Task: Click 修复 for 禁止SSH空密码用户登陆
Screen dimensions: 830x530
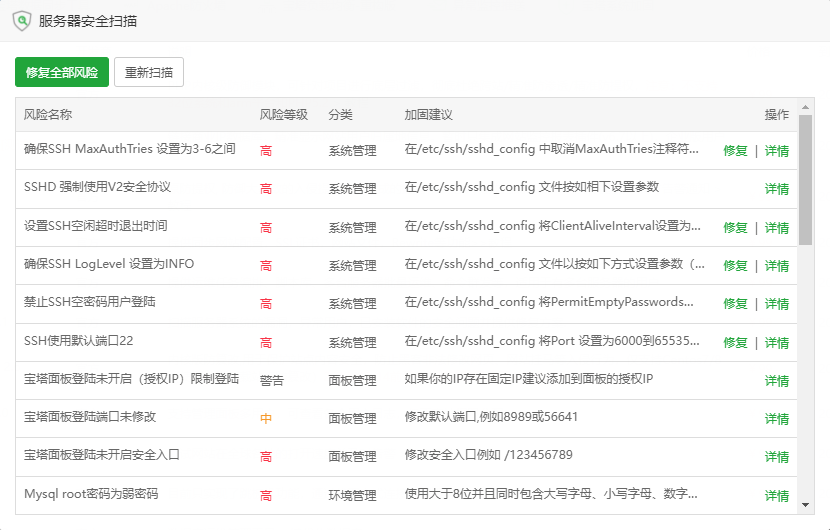Action: click(x=735, y=304)
